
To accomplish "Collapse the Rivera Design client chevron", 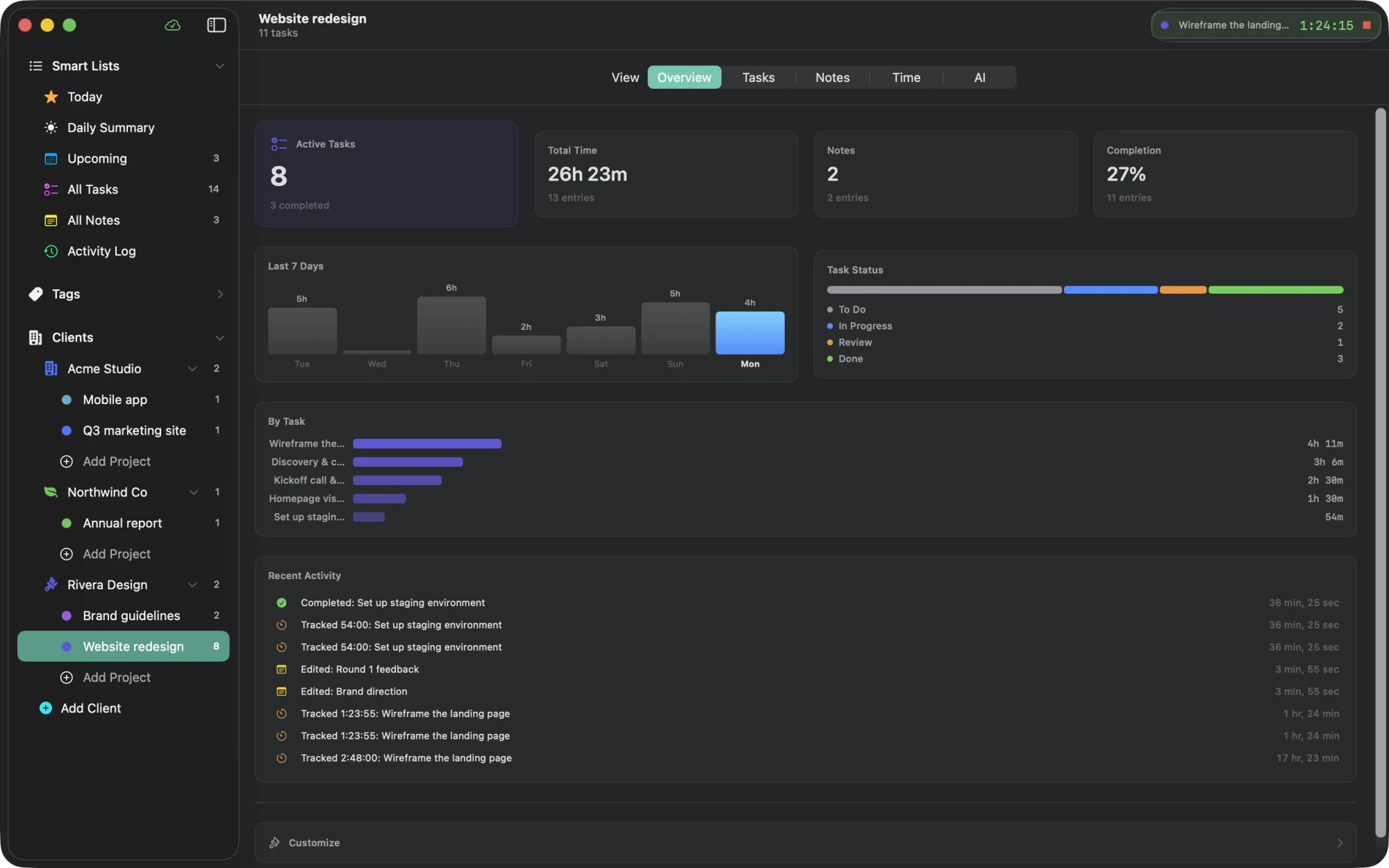I will [192, 585].
